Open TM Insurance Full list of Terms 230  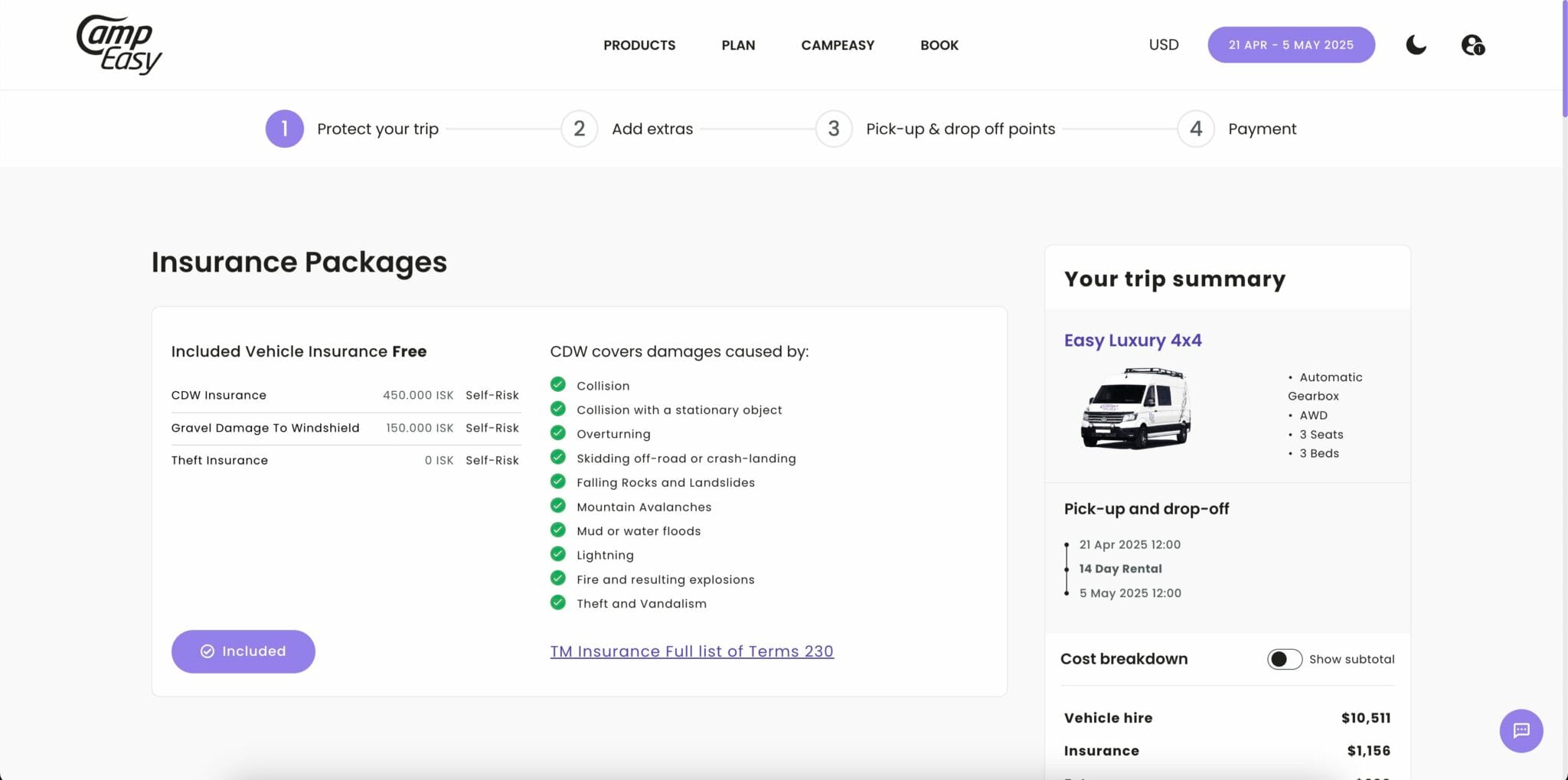692,651
